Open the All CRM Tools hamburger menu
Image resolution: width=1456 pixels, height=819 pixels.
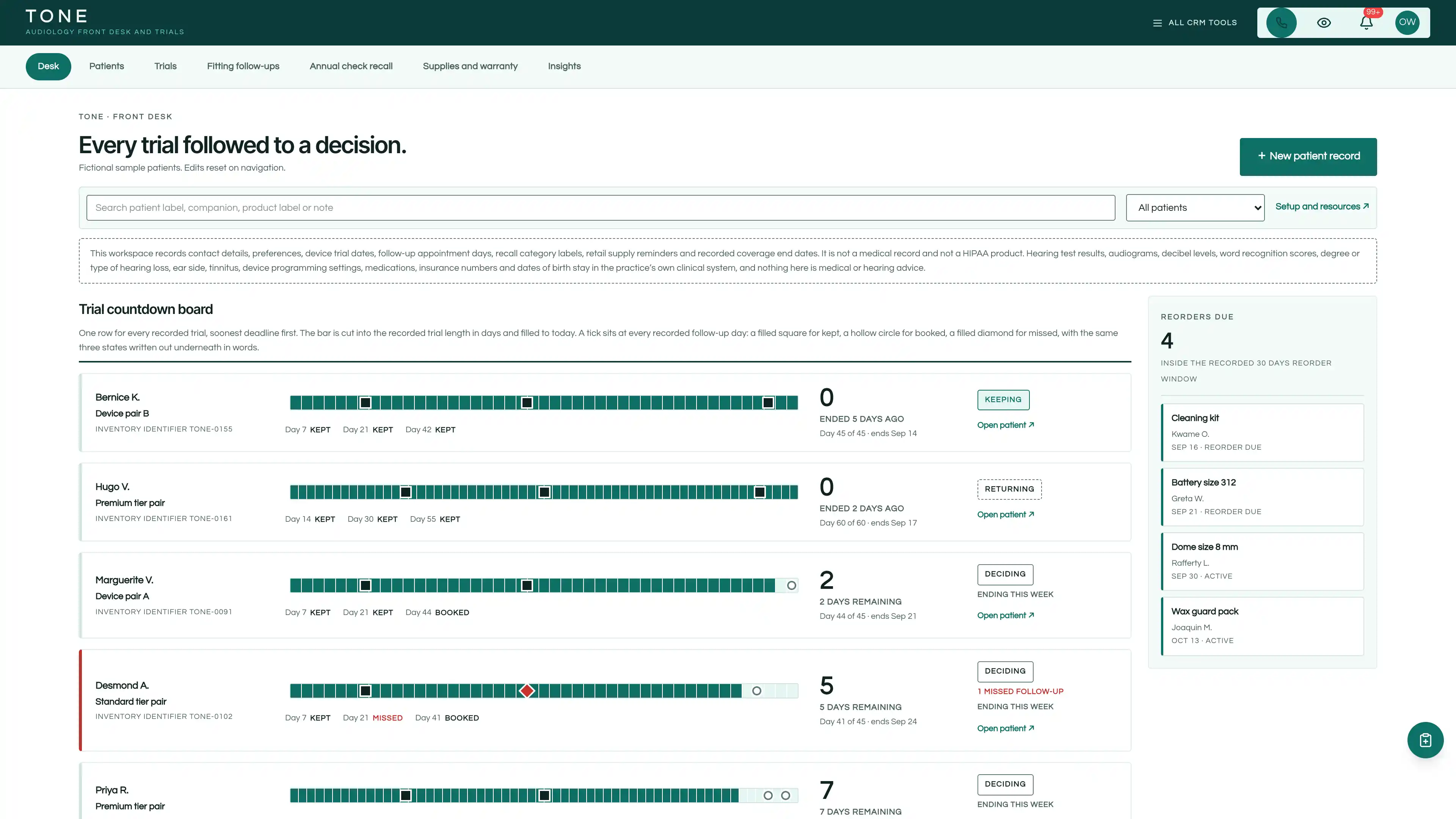tap(1194, 23)
